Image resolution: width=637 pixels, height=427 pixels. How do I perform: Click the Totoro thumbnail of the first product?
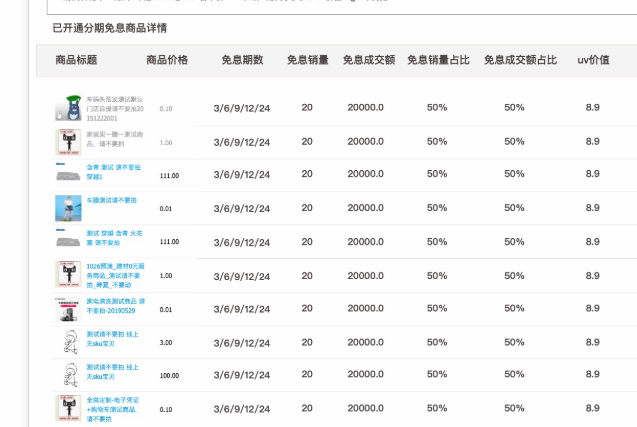[x=68, y=108]
